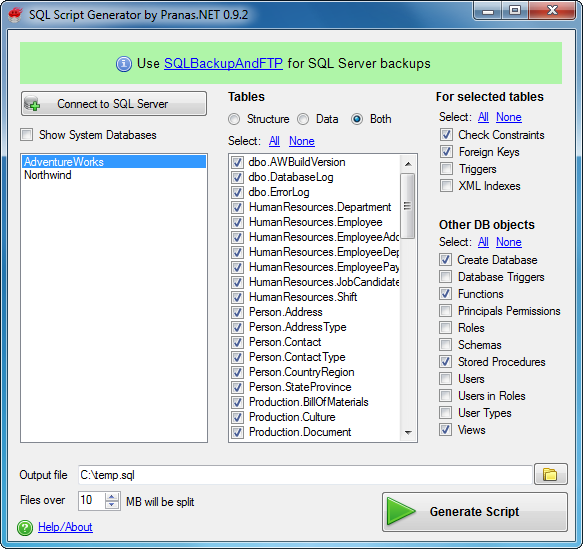Click the tables list scrollbar thumb

pyautogui.click(x=408, y=206)
